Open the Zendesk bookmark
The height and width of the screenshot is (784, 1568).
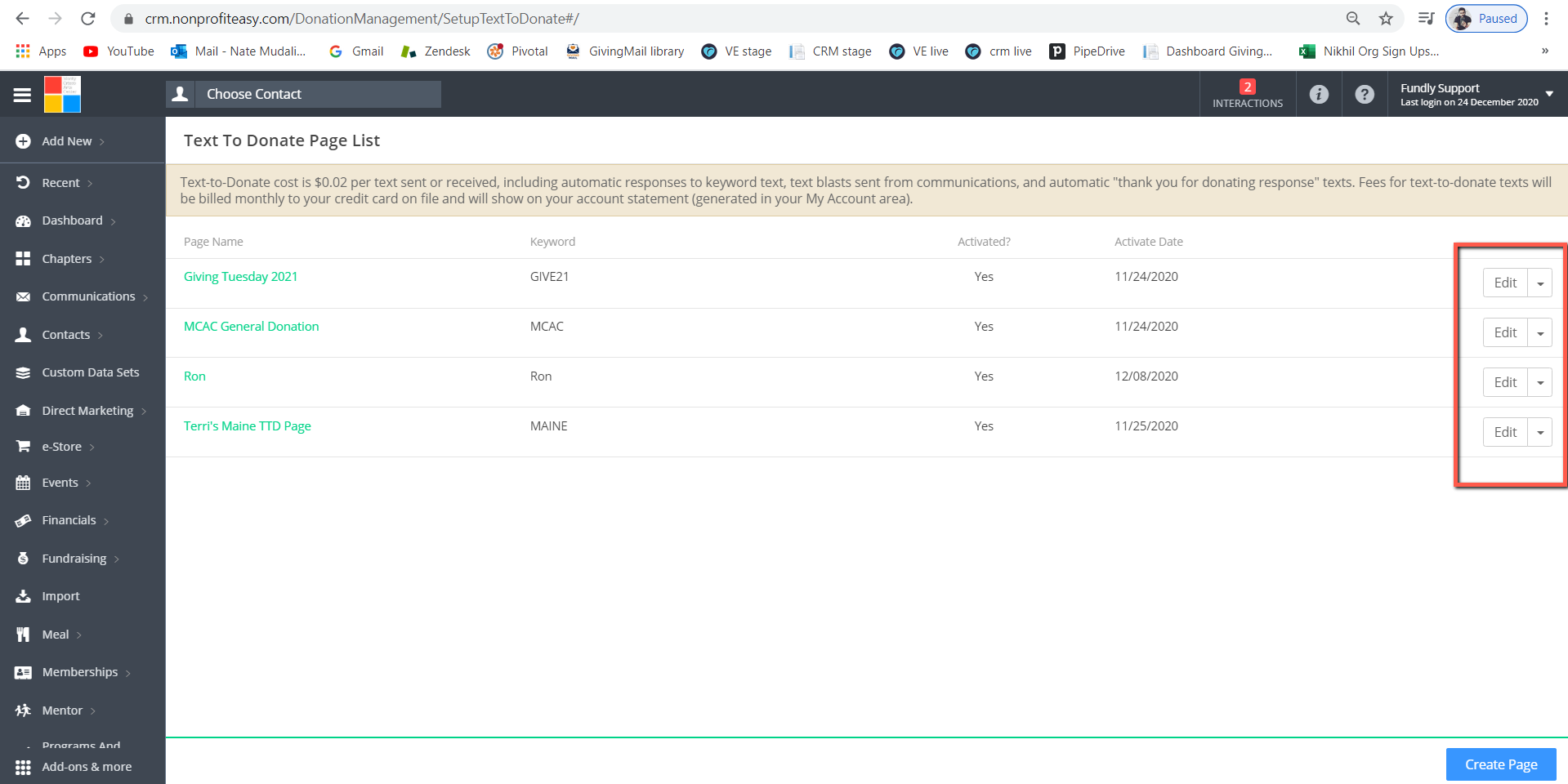click(436, 51)
